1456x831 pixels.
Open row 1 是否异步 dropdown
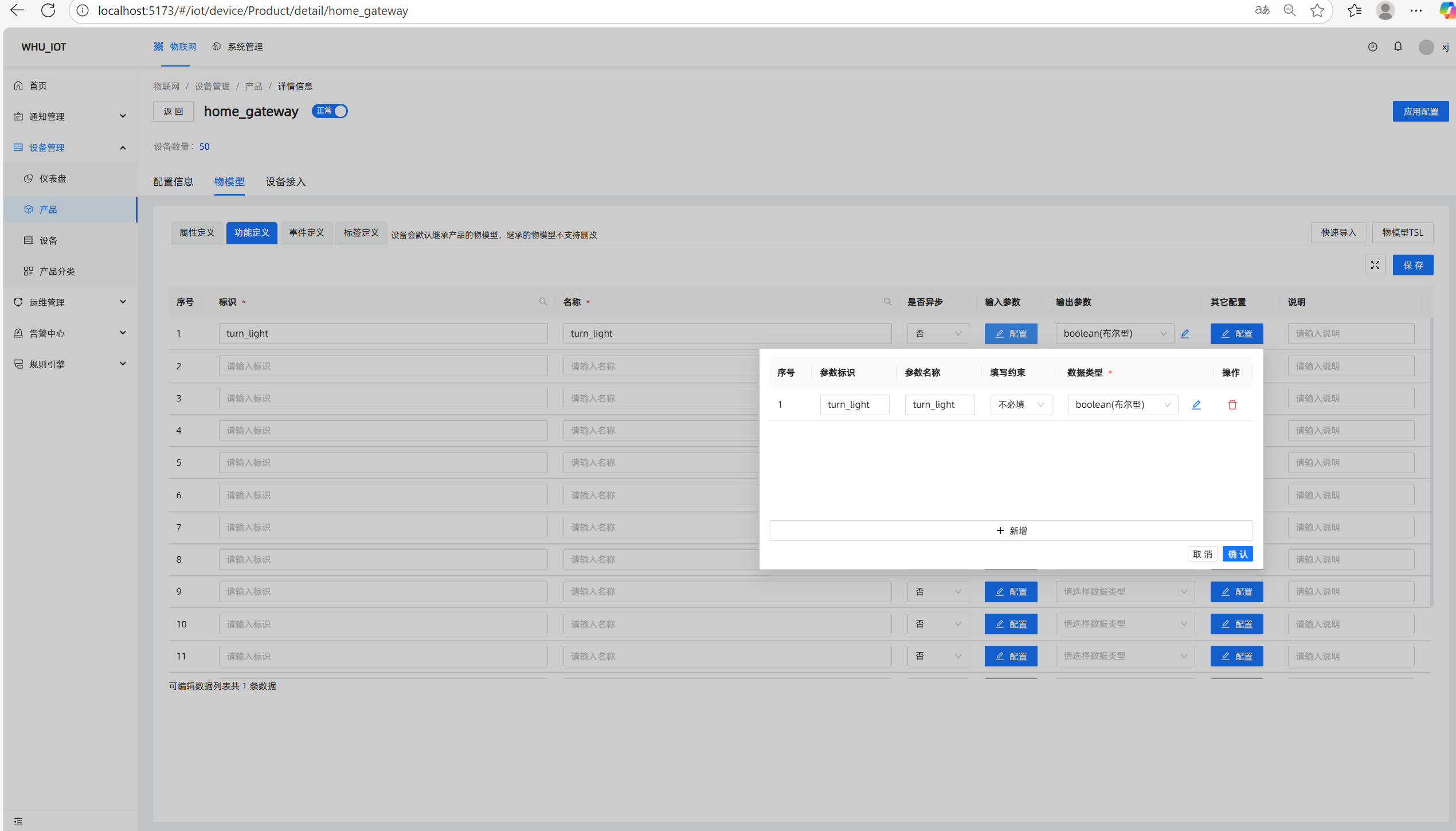coord(937,334)
